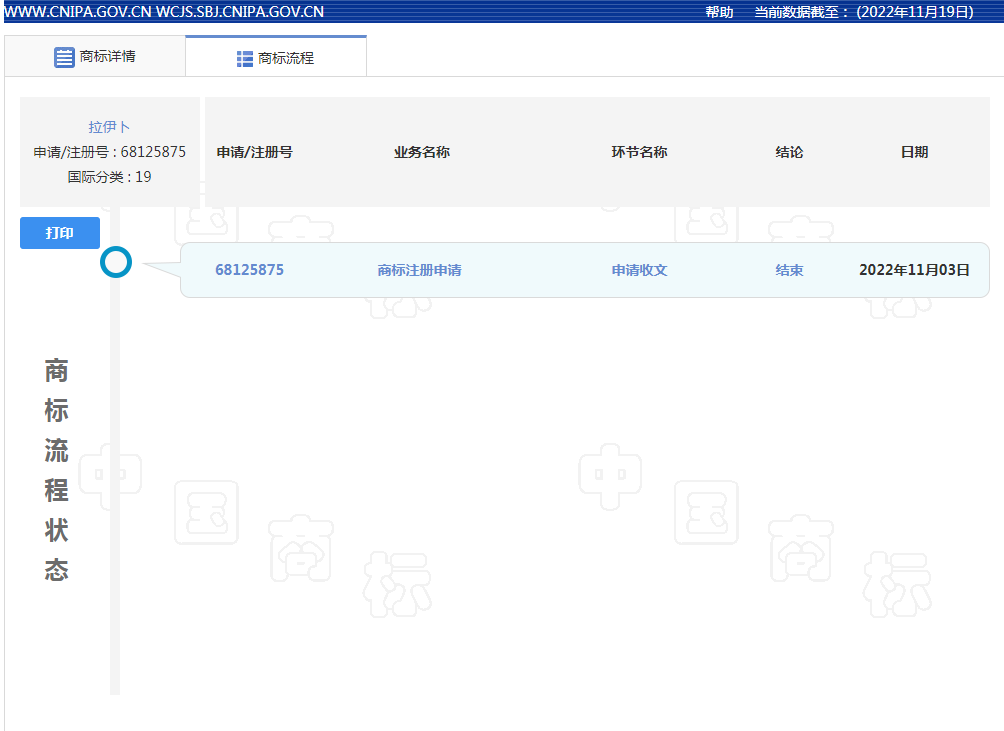Click the date 2022年11月03日 in the row
Viewport: 1004px width, 731px height.
[x=914, y=270]
